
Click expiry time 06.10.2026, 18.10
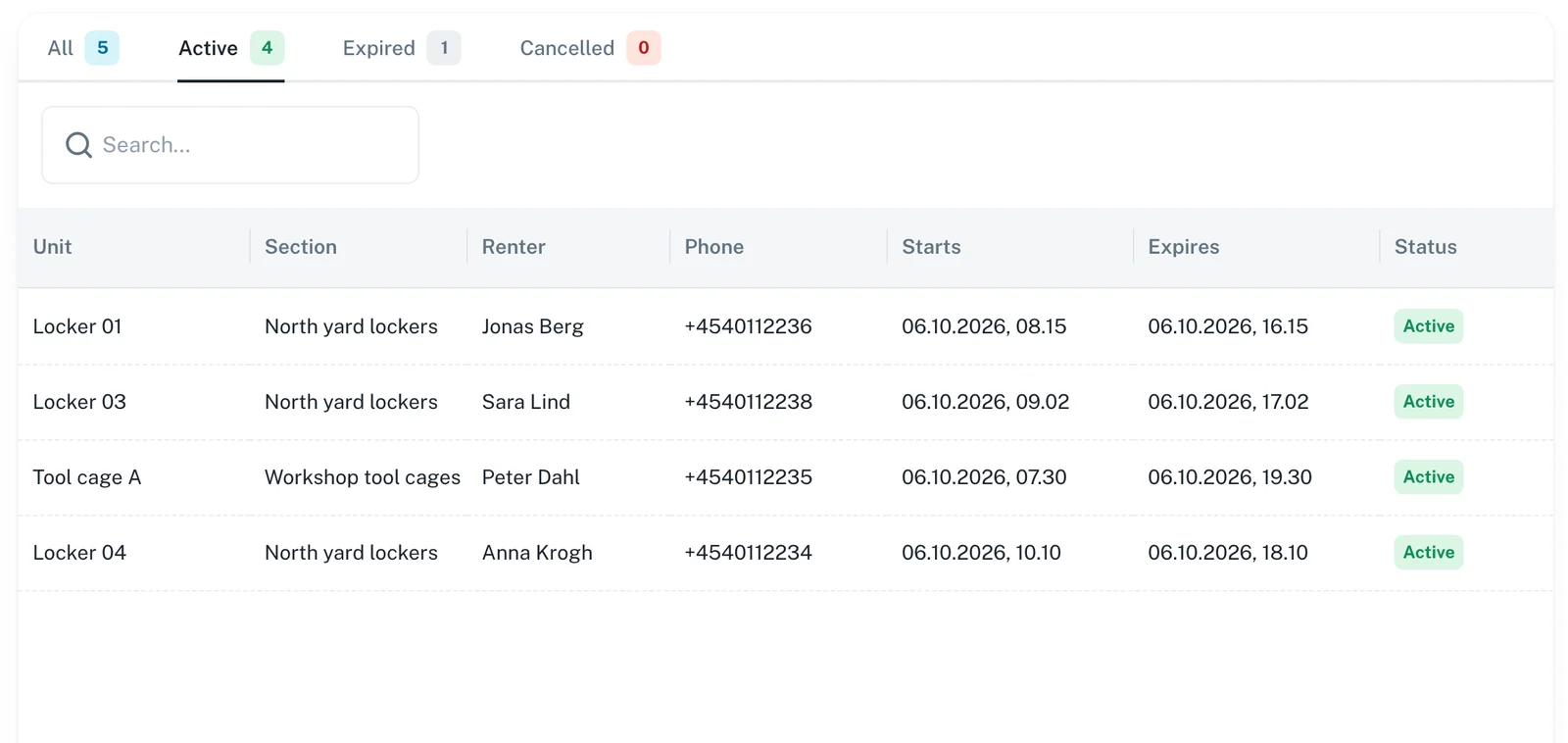tap(1228, 553)
